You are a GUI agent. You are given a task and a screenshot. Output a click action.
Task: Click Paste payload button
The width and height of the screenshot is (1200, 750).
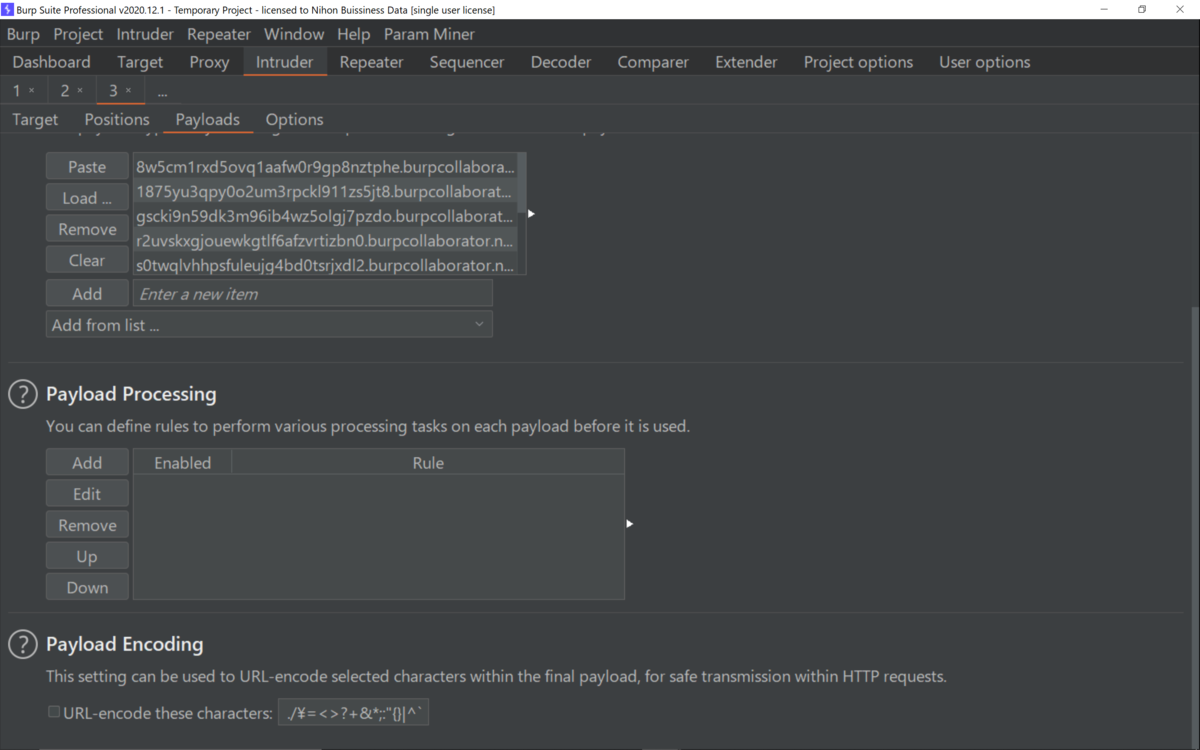pos(87,167)
